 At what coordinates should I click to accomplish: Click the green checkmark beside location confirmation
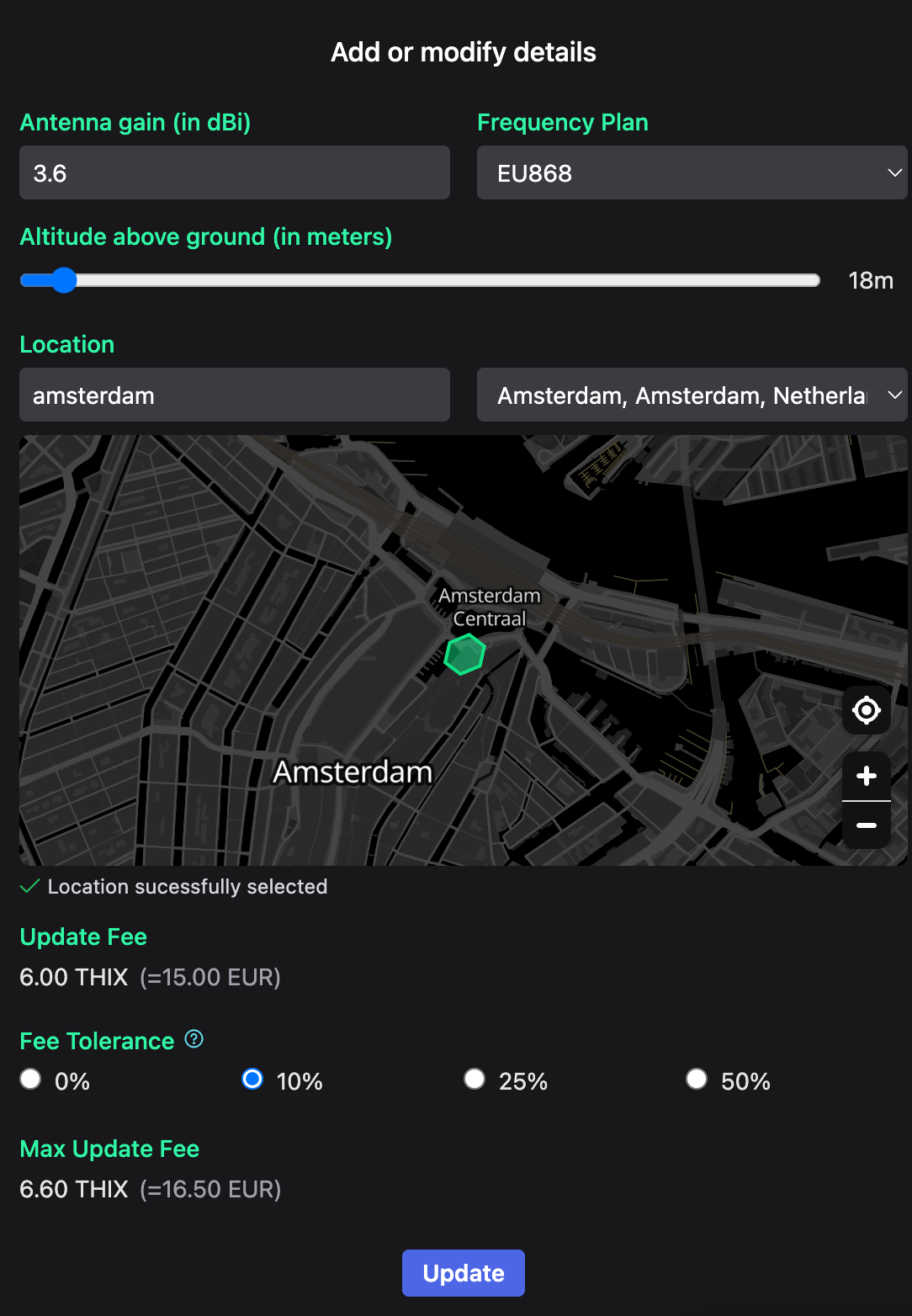(x=29, y=886)
